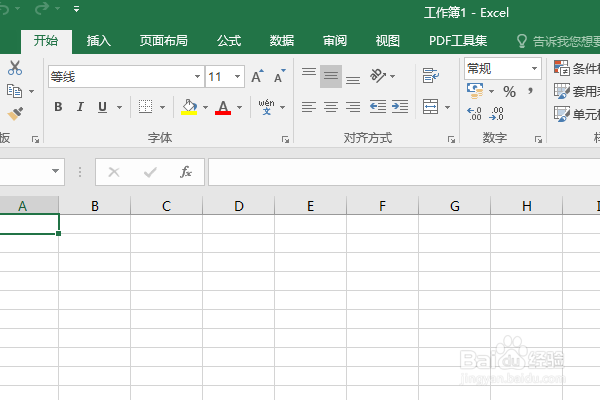Apply comma style separator
The width and height of the screenshot is (600, 400).
tap(530, 91)
